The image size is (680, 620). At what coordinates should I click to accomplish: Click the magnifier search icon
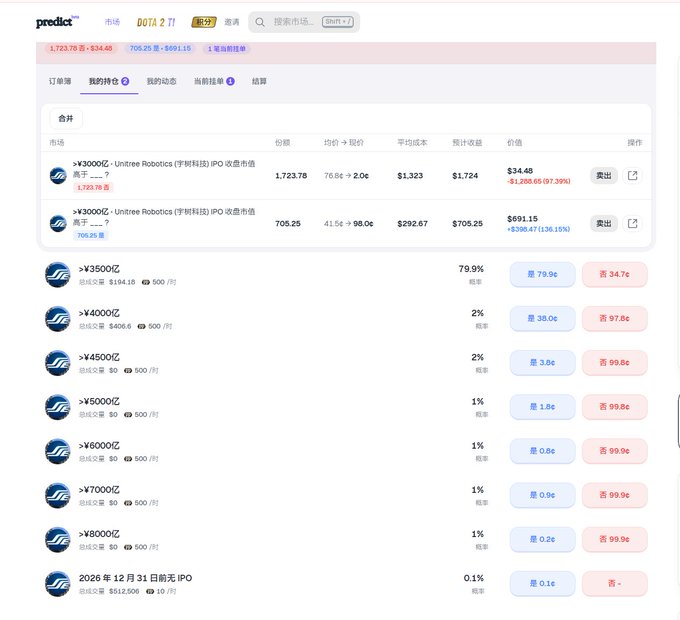point(260,22)
